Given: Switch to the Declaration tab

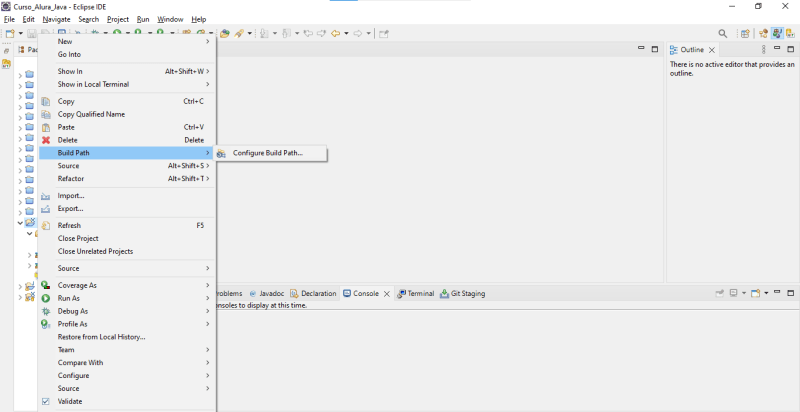Looking at the screenshot, I should [x=314, y=294].
